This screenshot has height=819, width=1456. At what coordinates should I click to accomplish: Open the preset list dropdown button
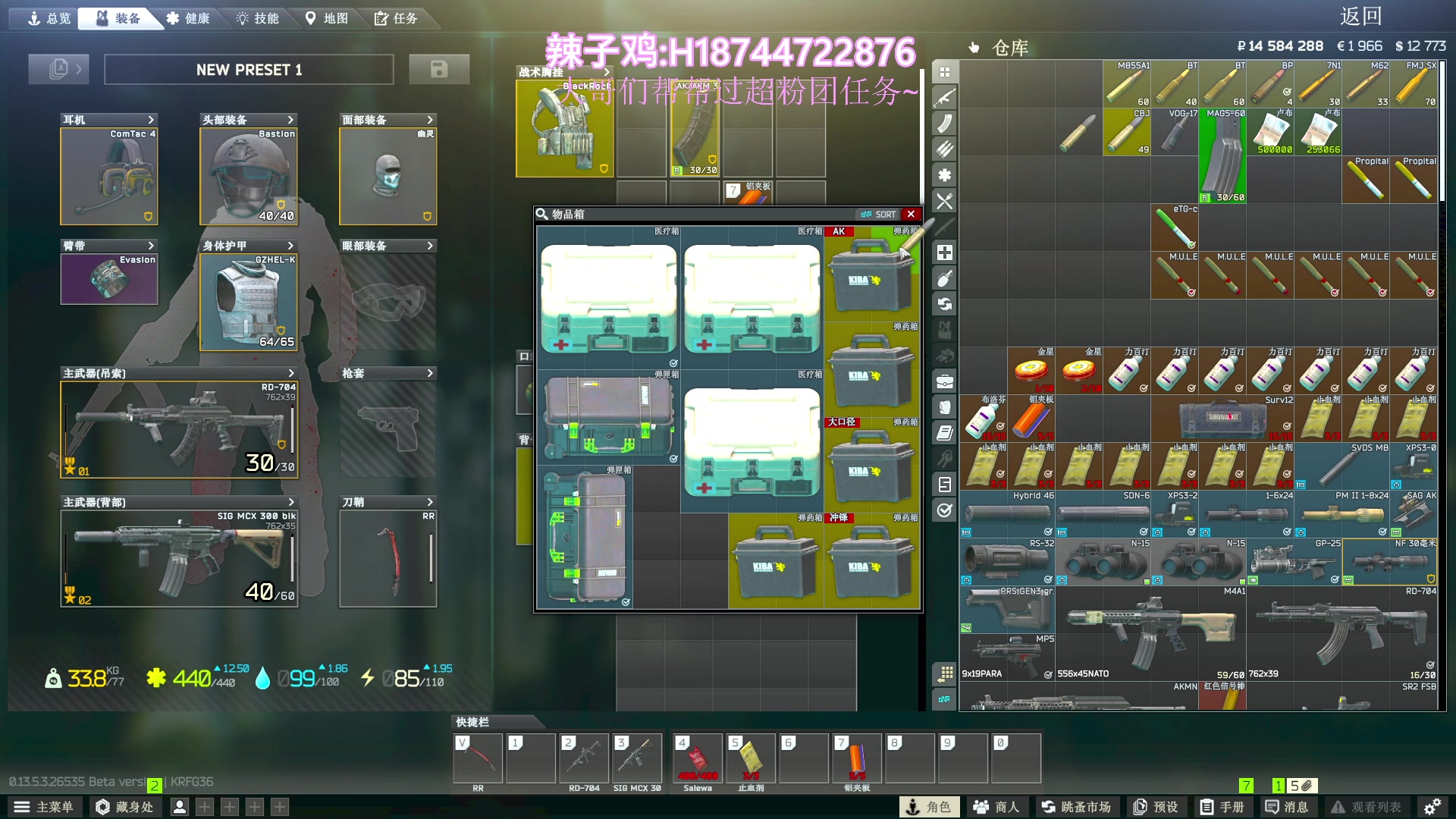[x=58, y=69]
